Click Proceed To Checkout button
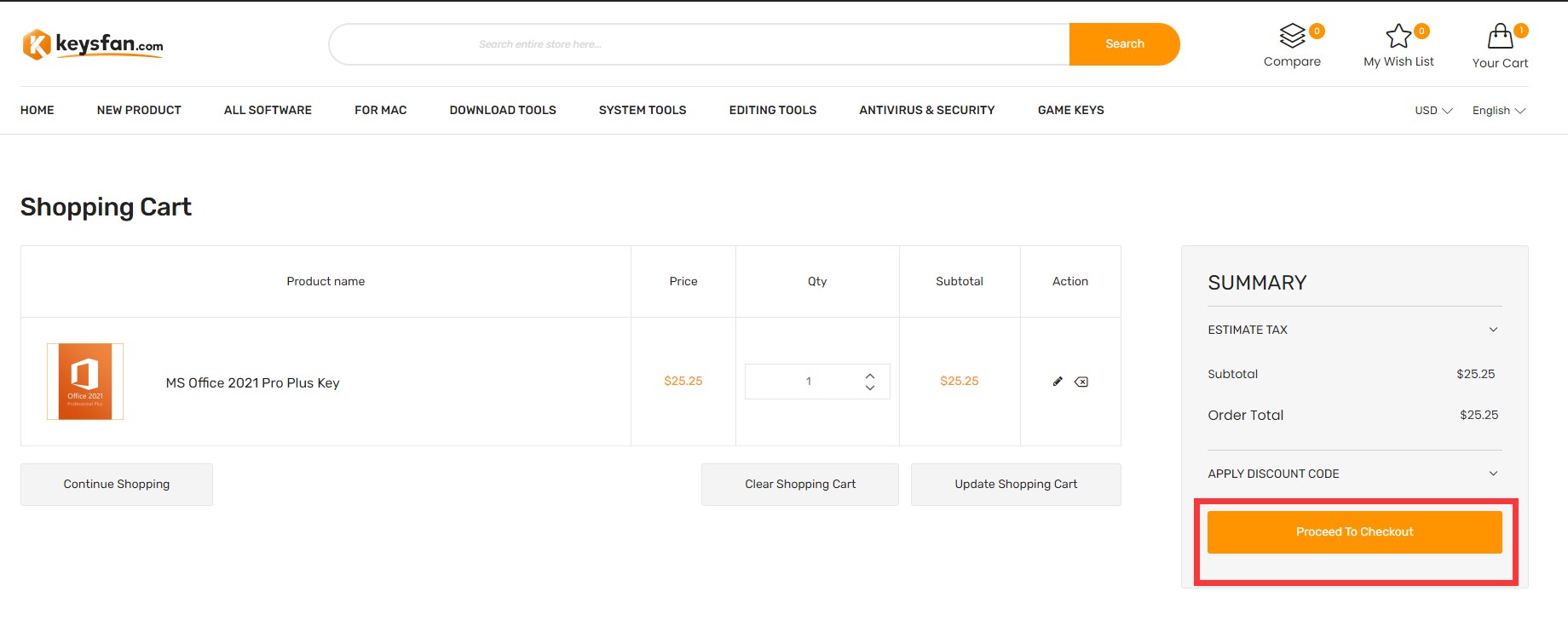Screen dimensions: 1568x626 pos(1355,532)
